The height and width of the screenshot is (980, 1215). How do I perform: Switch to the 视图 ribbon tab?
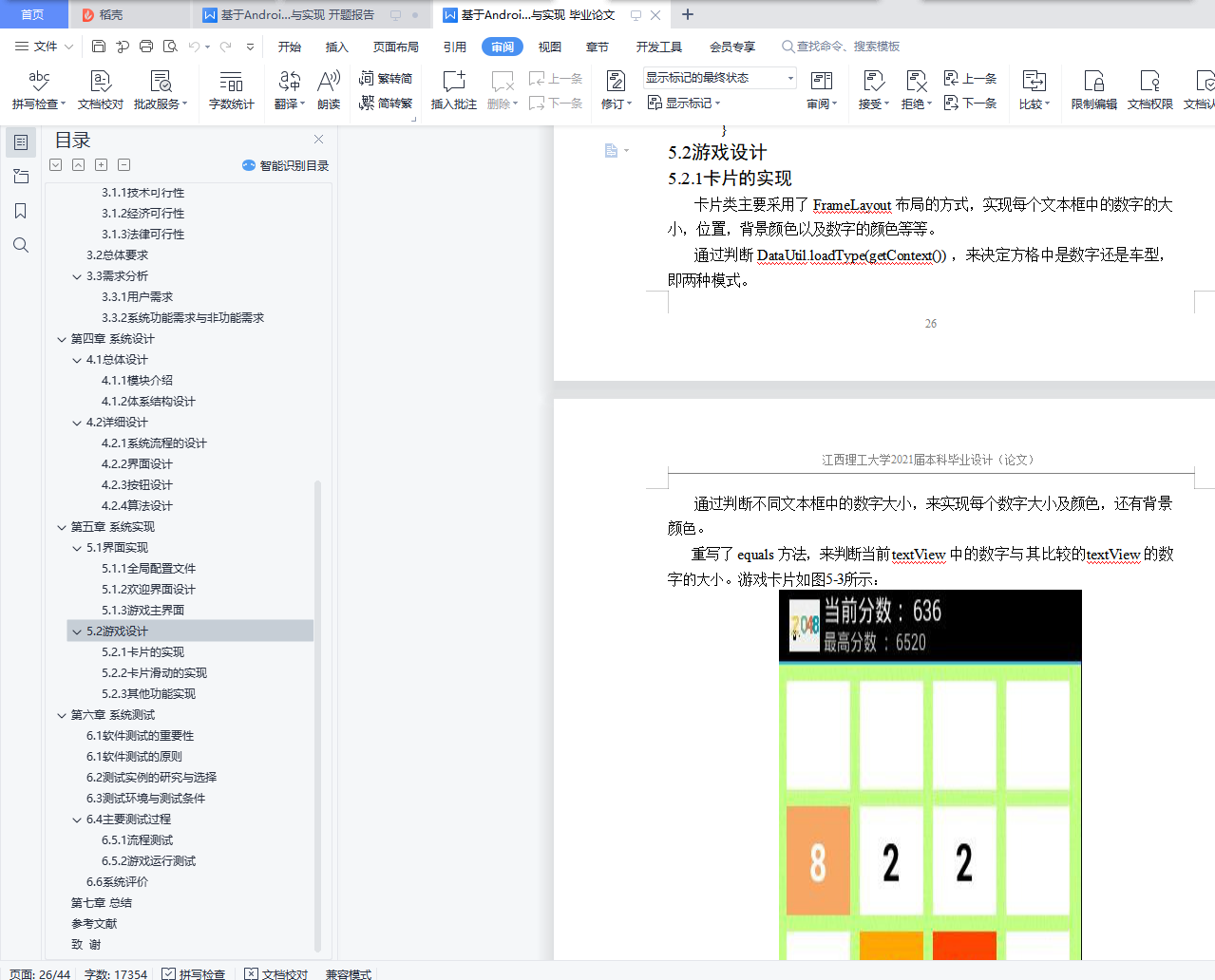click(x=550, y=47)
